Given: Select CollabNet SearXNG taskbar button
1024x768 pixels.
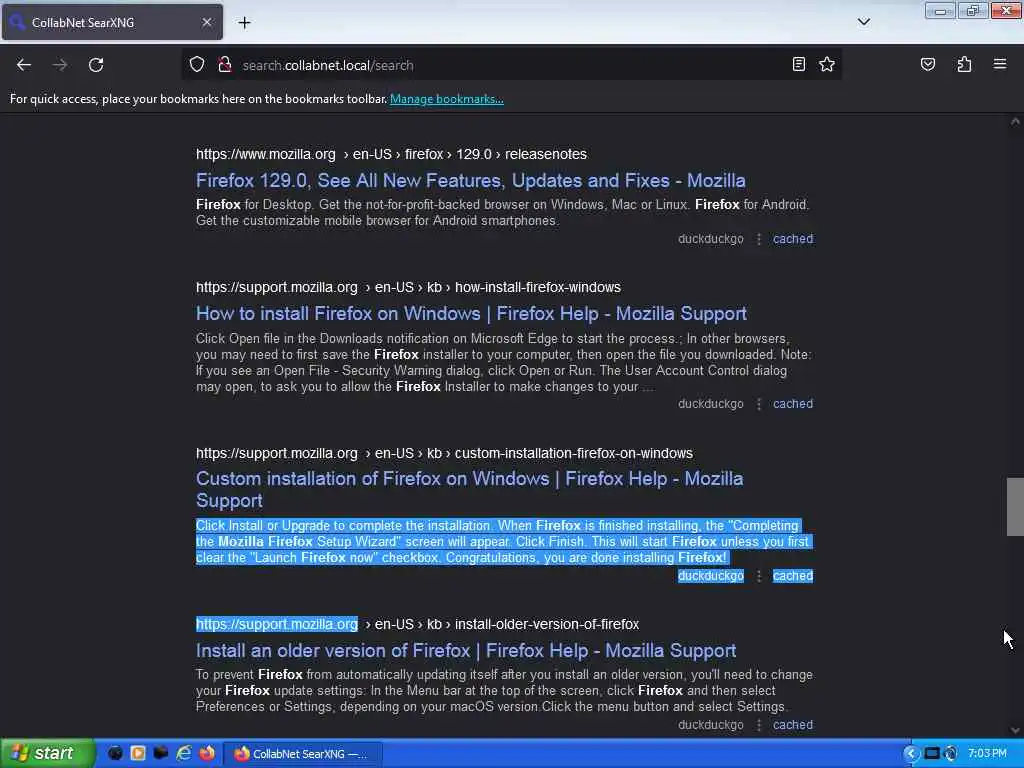Looking at the screenshot, I should (303, 754).
